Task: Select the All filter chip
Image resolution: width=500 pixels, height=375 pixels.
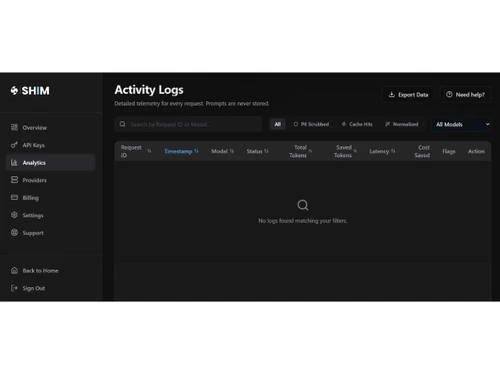Action: tap(277, 124)
